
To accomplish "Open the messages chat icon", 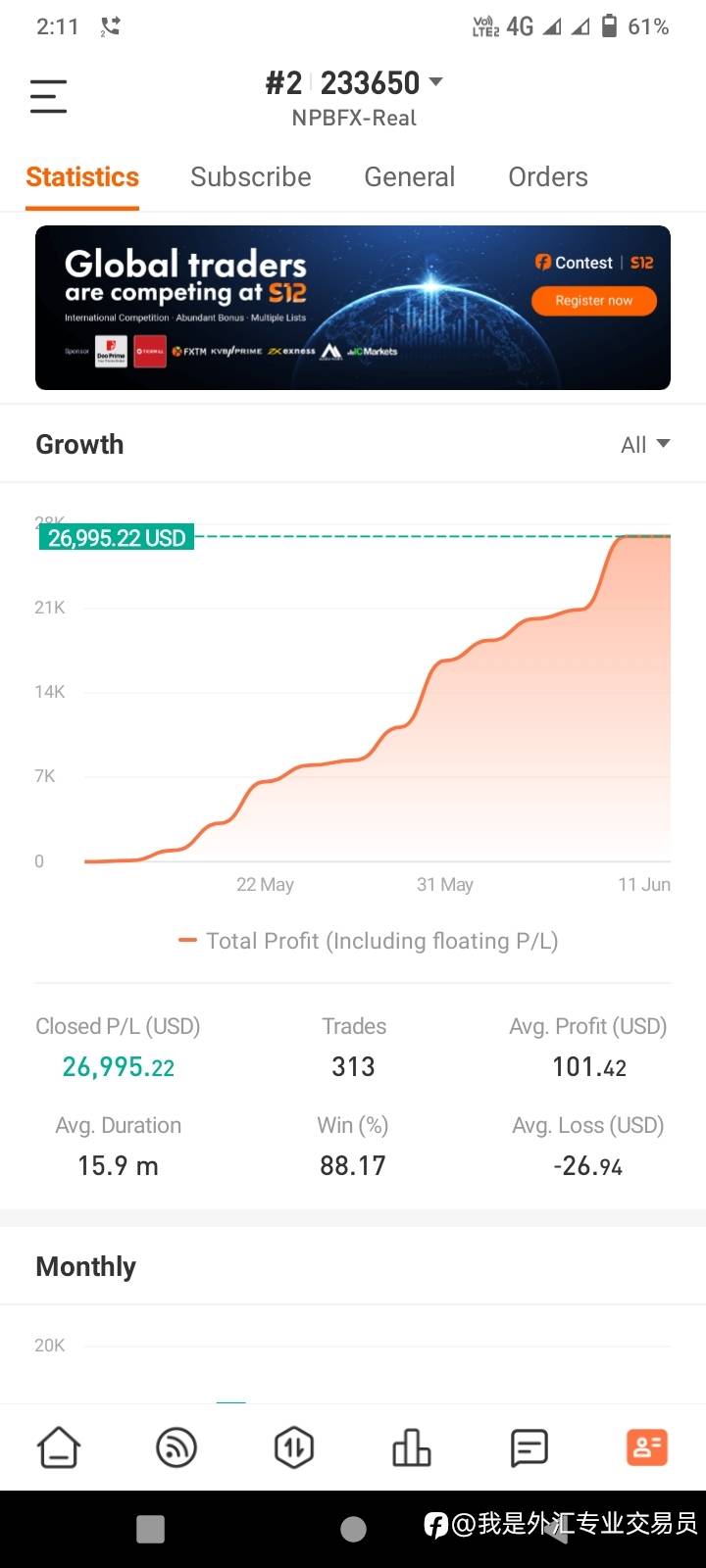I will click(x=529, y=1446).
